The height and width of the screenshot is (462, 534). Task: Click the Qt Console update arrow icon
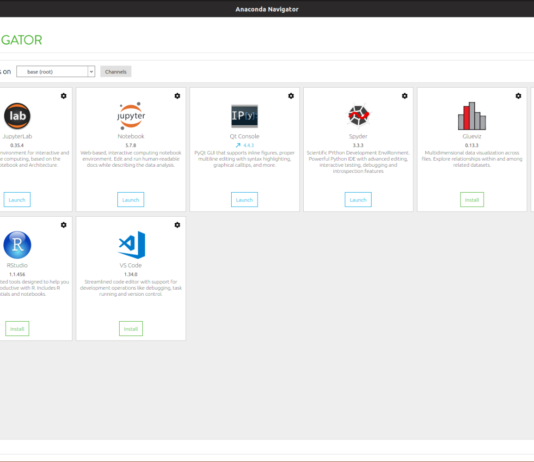pos(238,145)
